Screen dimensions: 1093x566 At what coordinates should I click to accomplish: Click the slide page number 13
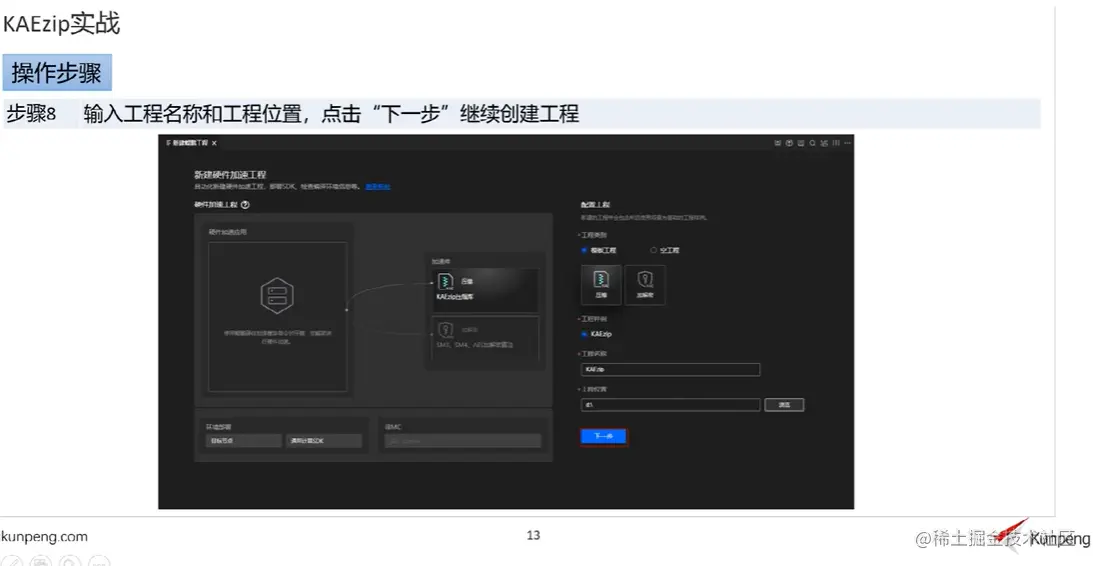tap(533, 535)
